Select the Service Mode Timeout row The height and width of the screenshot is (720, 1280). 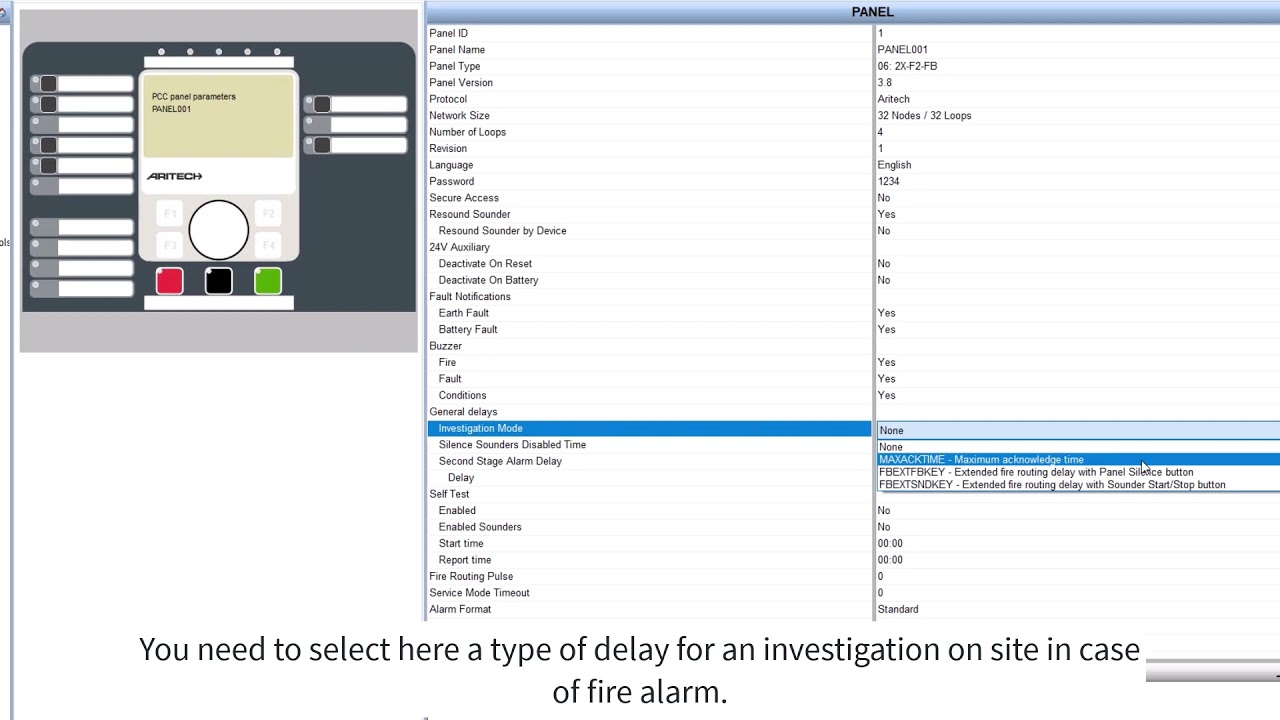pos(649,594)
